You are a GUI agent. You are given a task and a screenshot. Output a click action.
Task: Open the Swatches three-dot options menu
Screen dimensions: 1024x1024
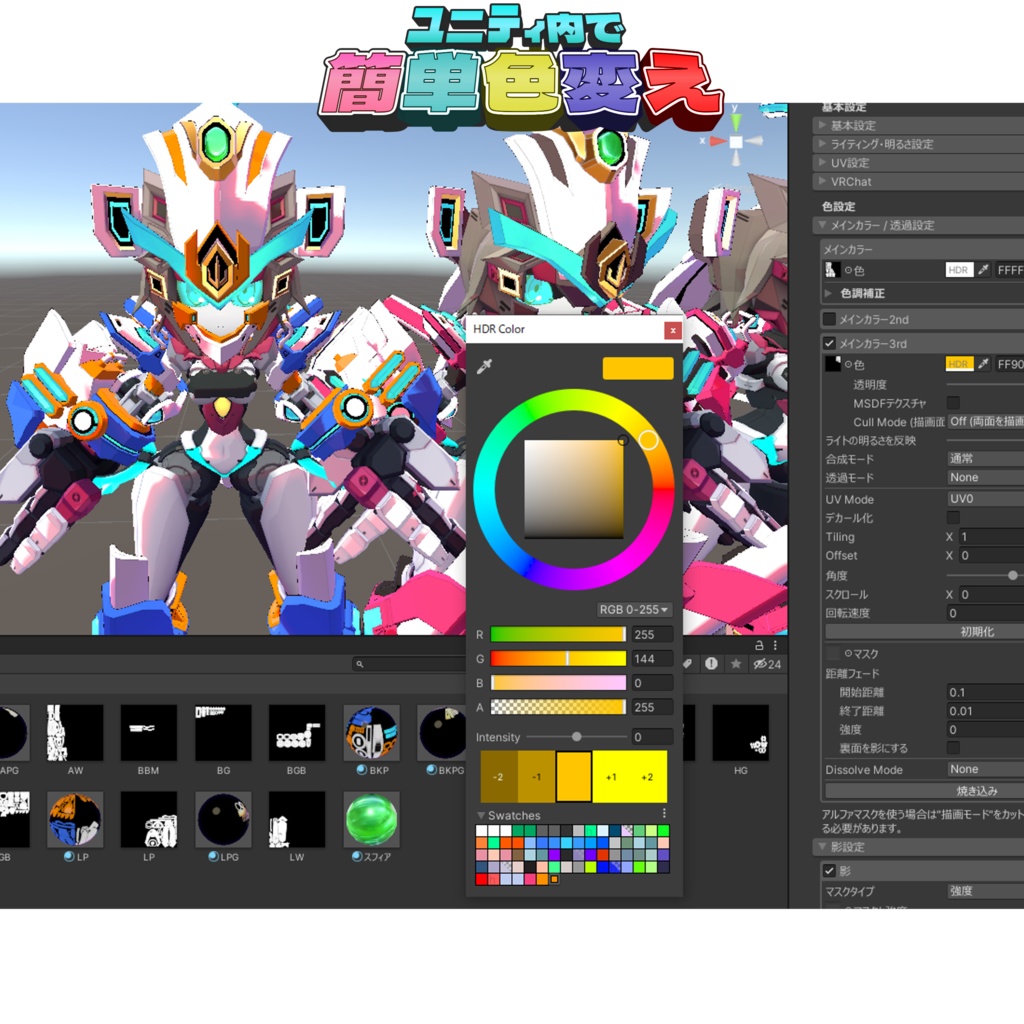[x=664, y=813]
